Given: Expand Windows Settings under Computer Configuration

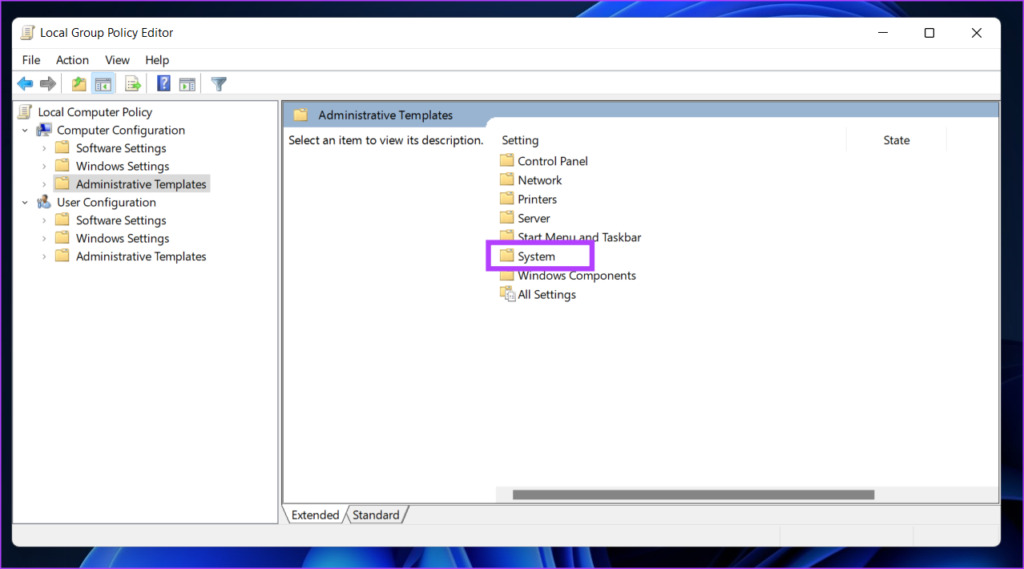Looking at the screenshot, I should click(44, 167).
